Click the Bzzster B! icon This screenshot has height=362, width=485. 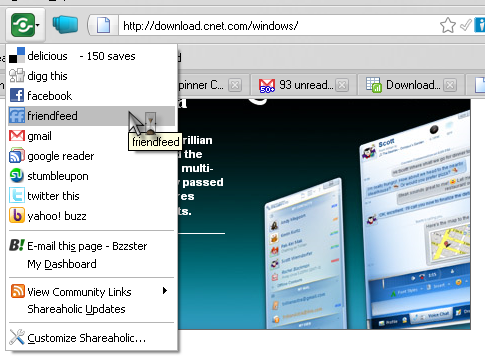(17, 245)
